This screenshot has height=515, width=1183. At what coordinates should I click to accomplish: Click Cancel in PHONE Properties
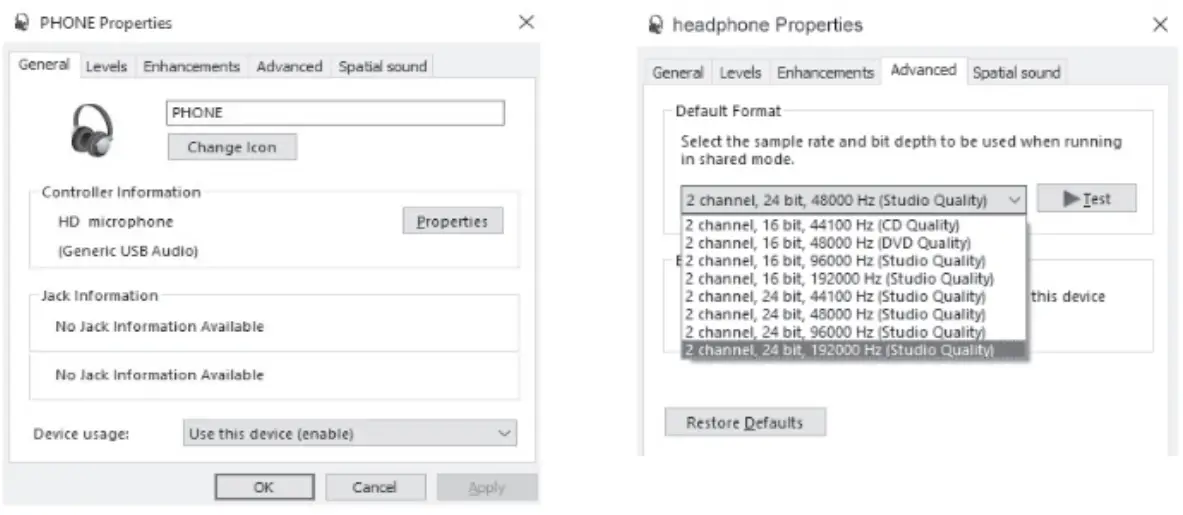375,488
